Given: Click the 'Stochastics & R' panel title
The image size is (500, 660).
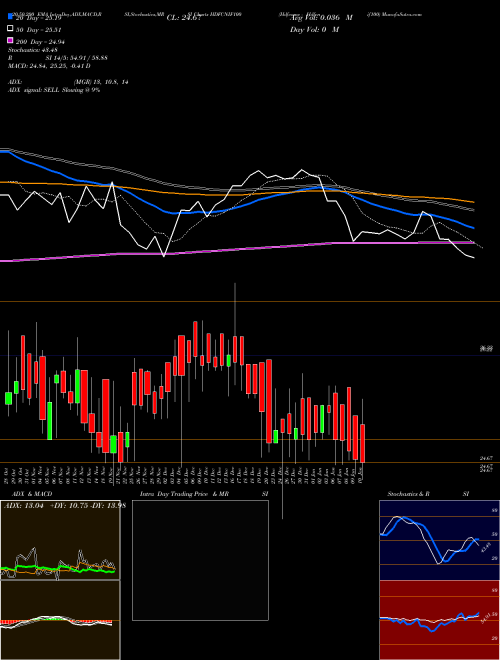Looking at the screenshot, I should [x=408, y=494].
